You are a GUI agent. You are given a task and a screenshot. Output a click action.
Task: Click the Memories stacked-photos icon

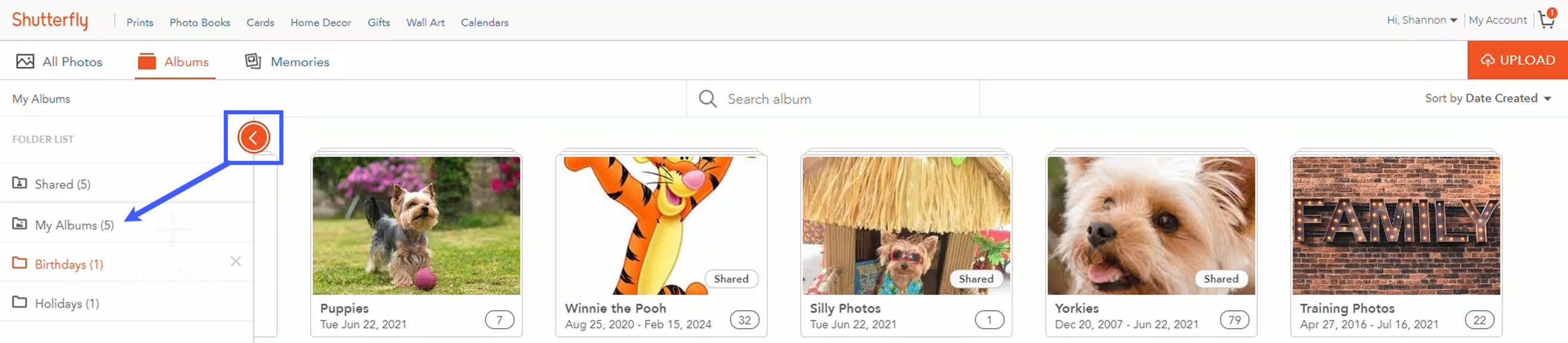[252, 61]
